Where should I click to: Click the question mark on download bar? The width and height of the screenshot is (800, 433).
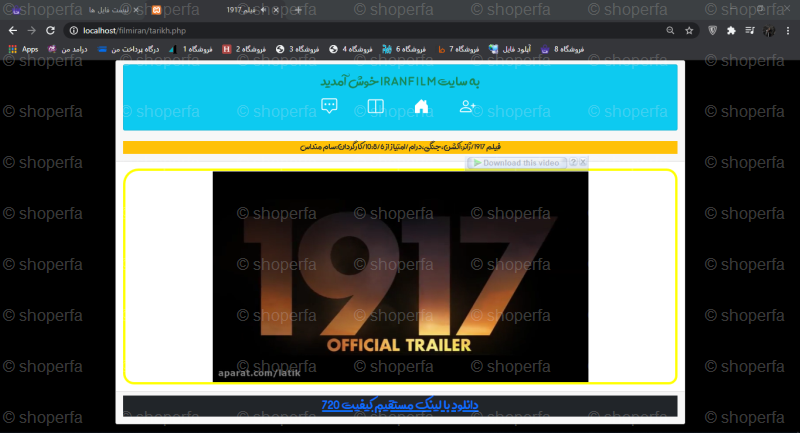pyautogui.click(x=573, y=162)
